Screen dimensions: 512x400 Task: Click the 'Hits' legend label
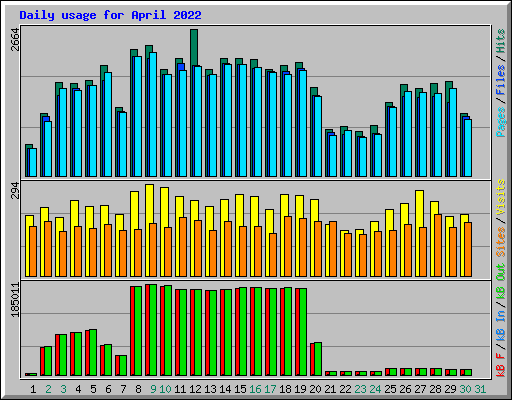[x=500, y=41]
